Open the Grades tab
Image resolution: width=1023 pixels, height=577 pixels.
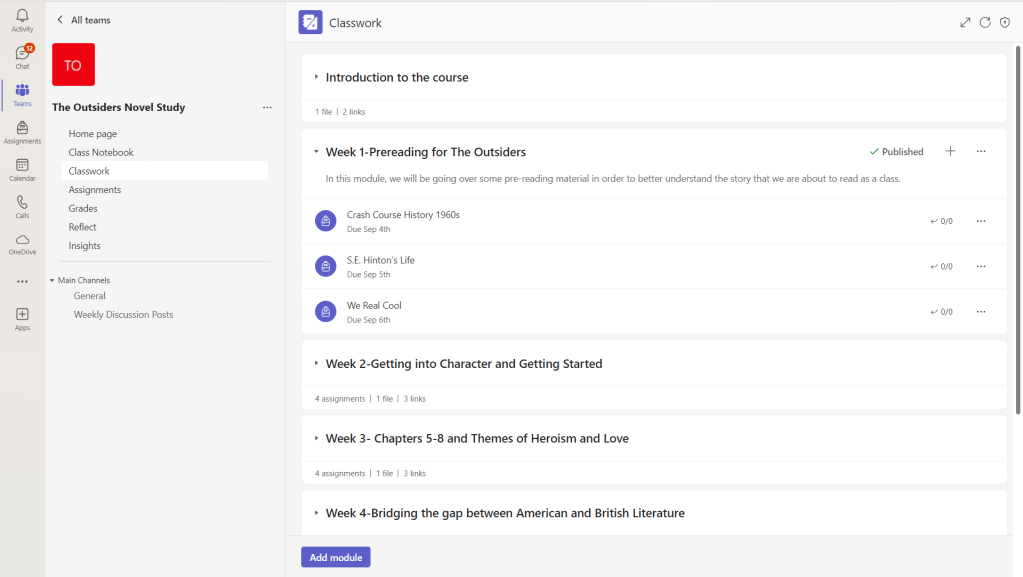click(83, 208)
